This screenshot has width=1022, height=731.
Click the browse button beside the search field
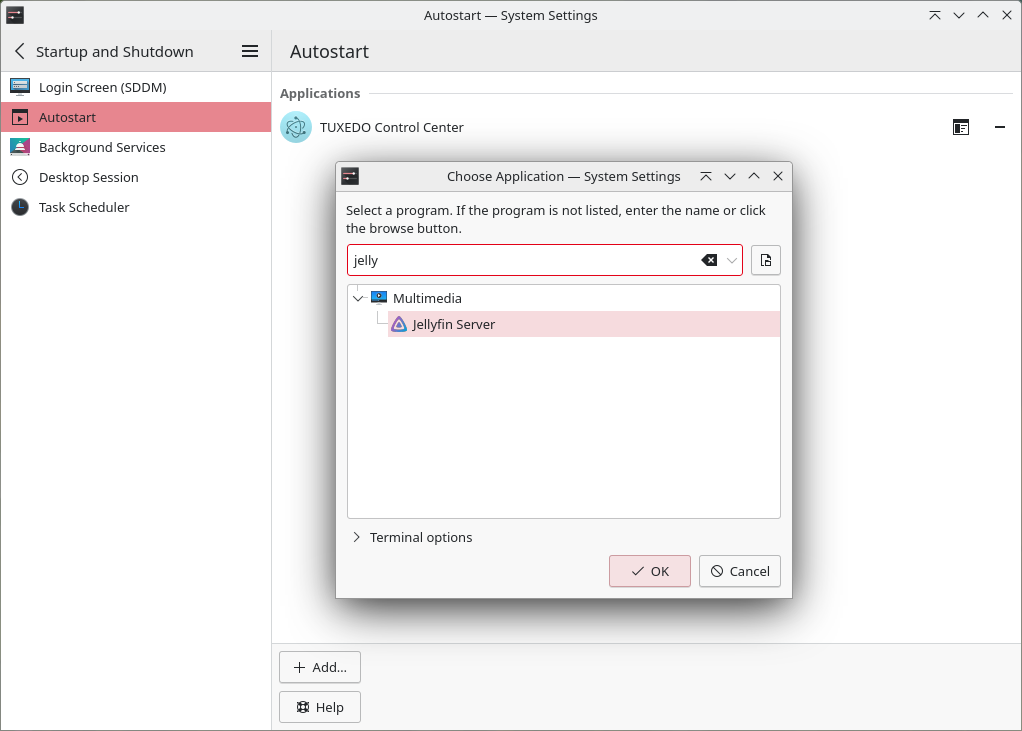[x=765, y=260]
